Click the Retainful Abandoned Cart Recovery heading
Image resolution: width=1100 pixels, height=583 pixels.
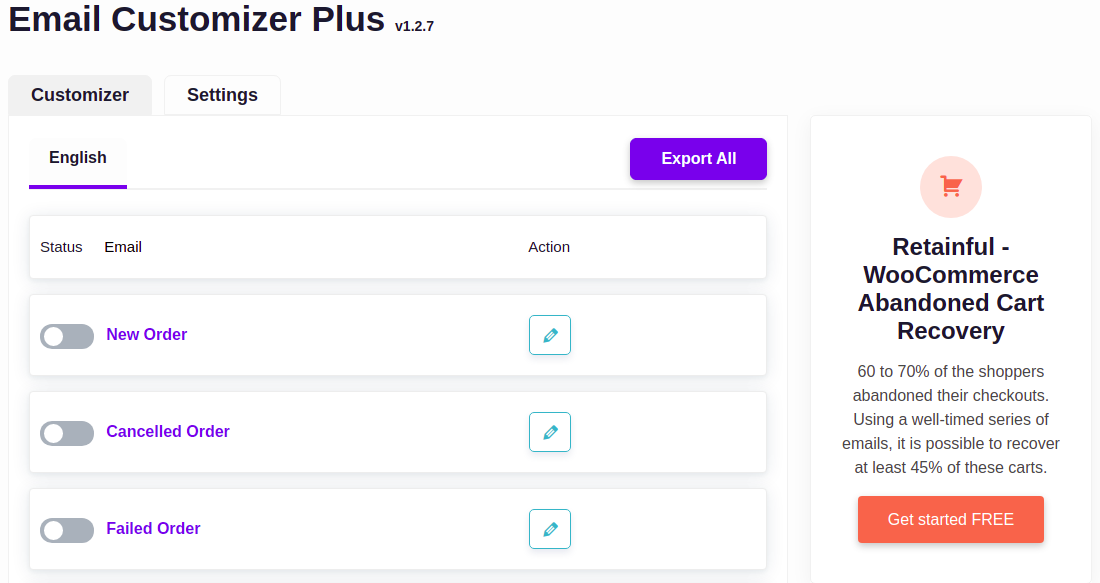pyautogui.click(x=951, y=289)
